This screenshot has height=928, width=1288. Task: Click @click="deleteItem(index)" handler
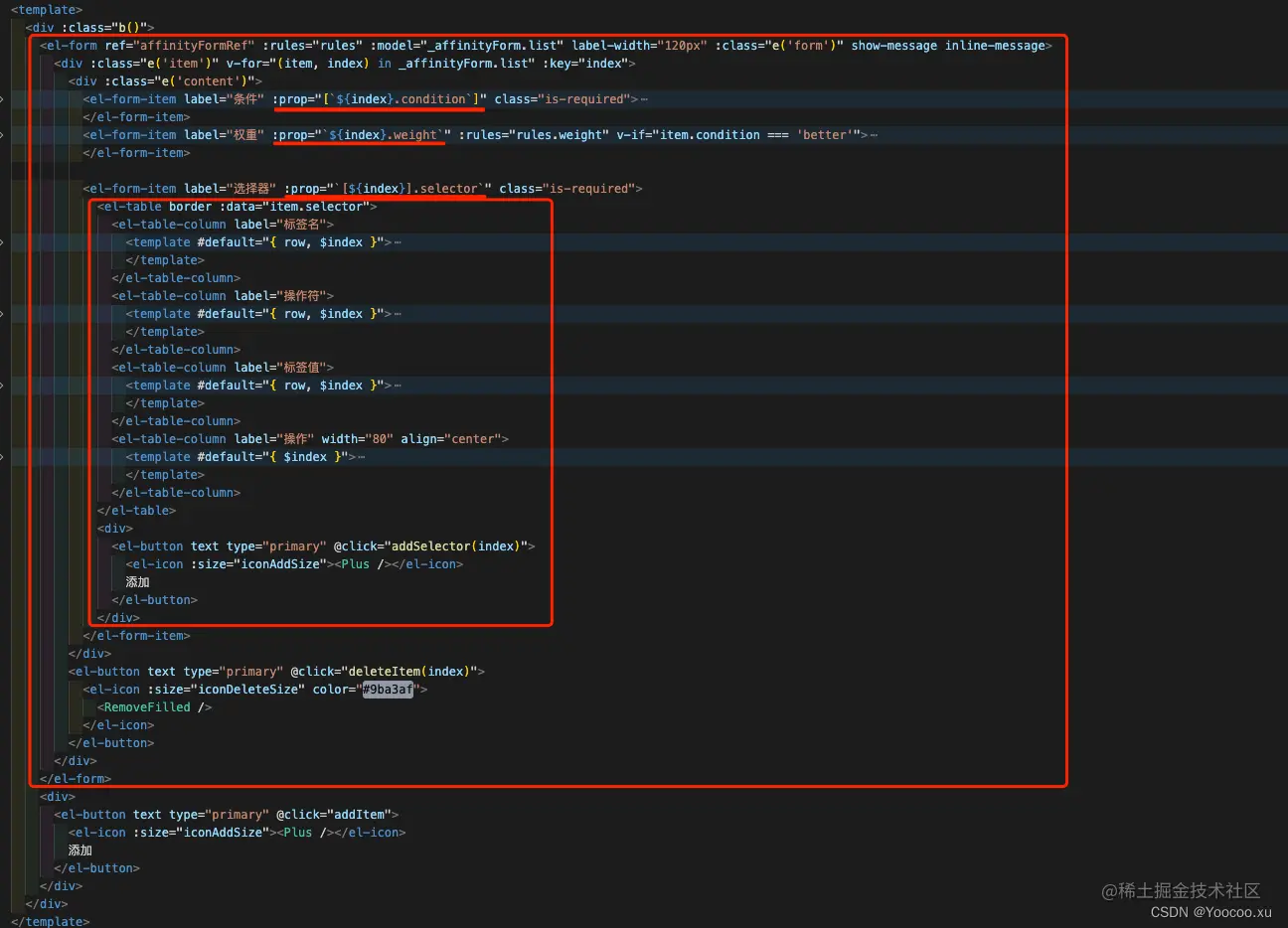pos(384,672)
